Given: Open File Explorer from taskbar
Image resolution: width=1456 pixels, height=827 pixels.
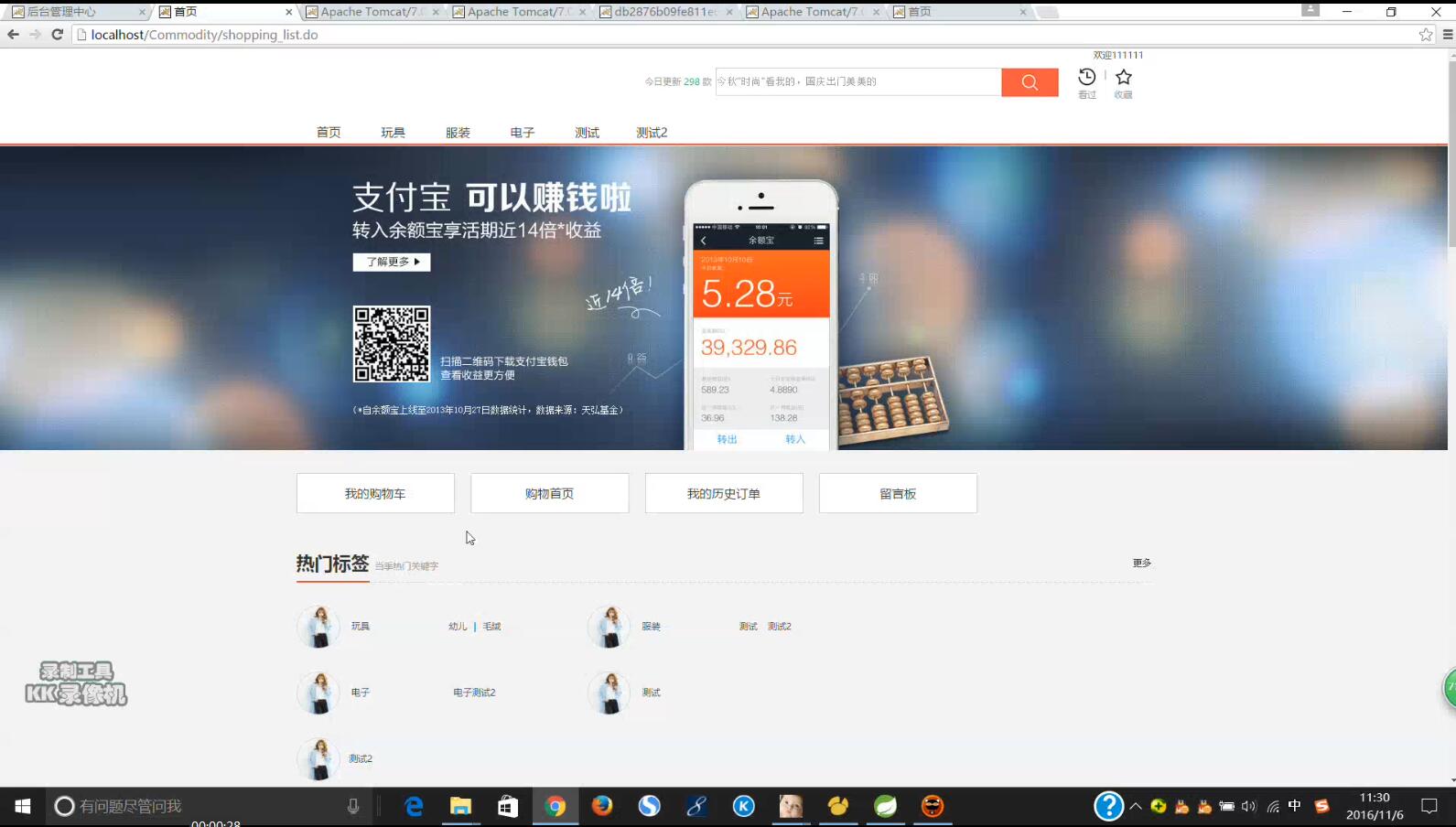Looking at the screenshot, I should (x=460, y=806).
